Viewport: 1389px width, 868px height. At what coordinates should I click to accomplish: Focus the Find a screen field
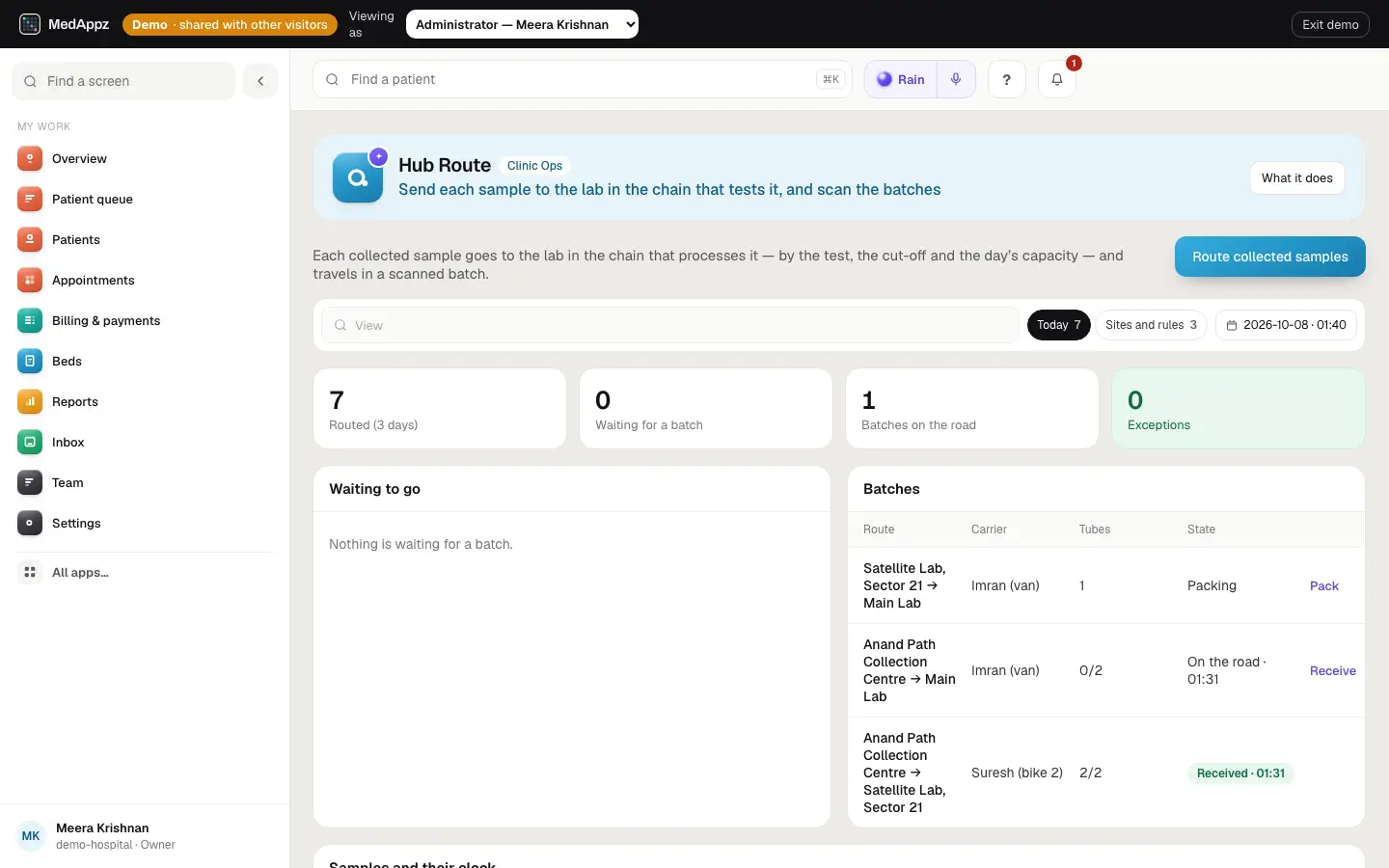click(x=123, y=81)
